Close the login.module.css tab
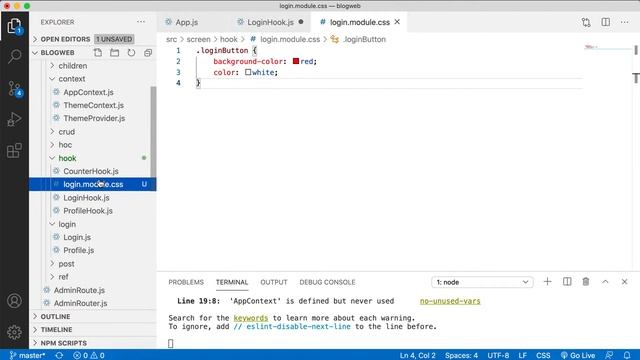The image size is (640, 360). coord(397,22)
